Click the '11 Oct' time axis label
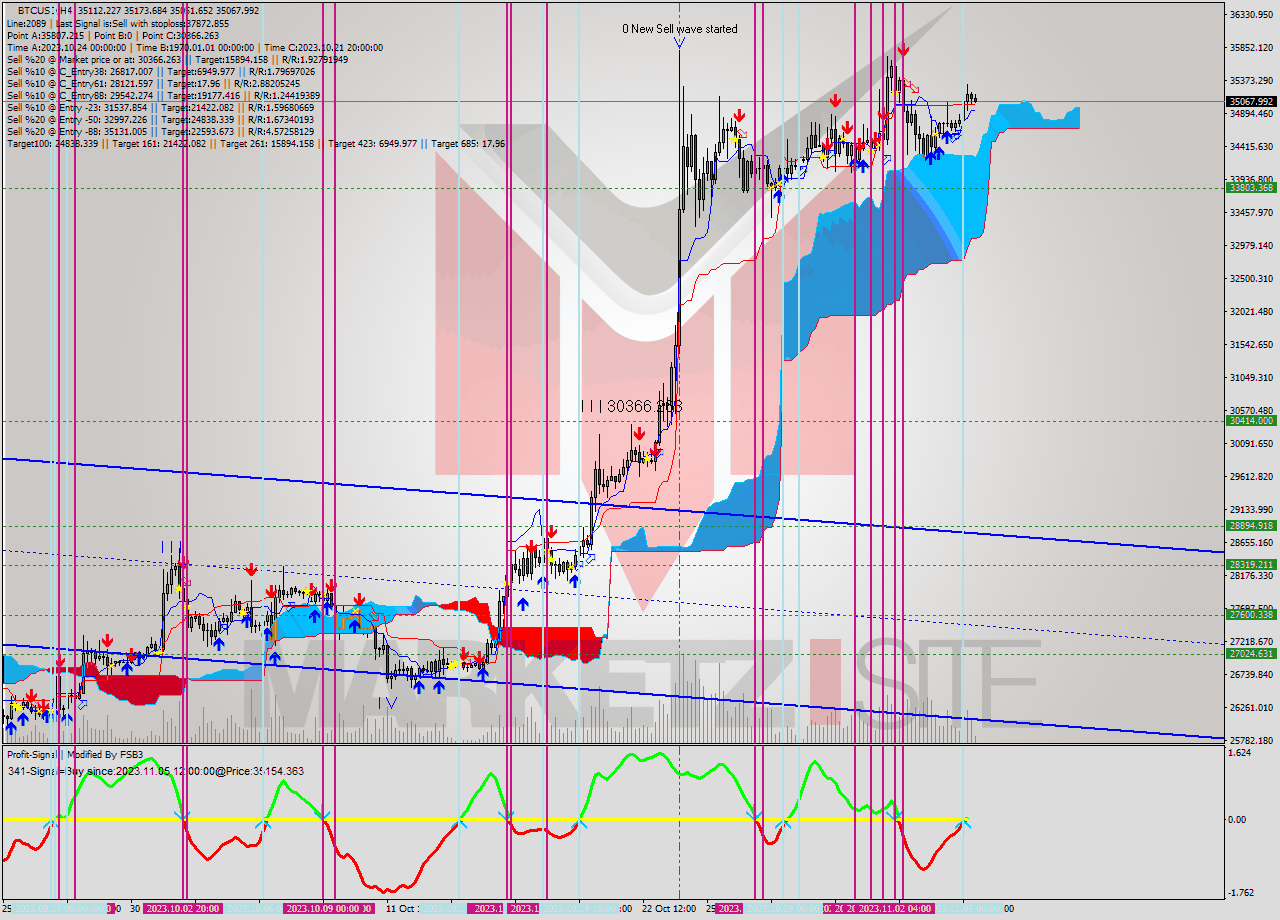The image size is (1280, 920). [401, 908]
